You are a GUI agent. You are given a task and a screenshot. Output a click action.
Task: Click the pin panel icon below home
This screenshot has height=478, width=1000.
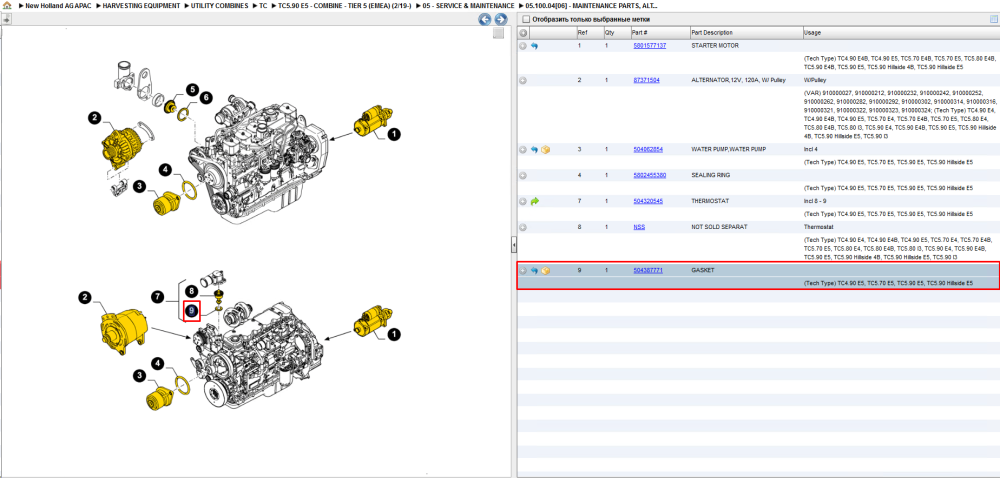click(x=6, y=20)
